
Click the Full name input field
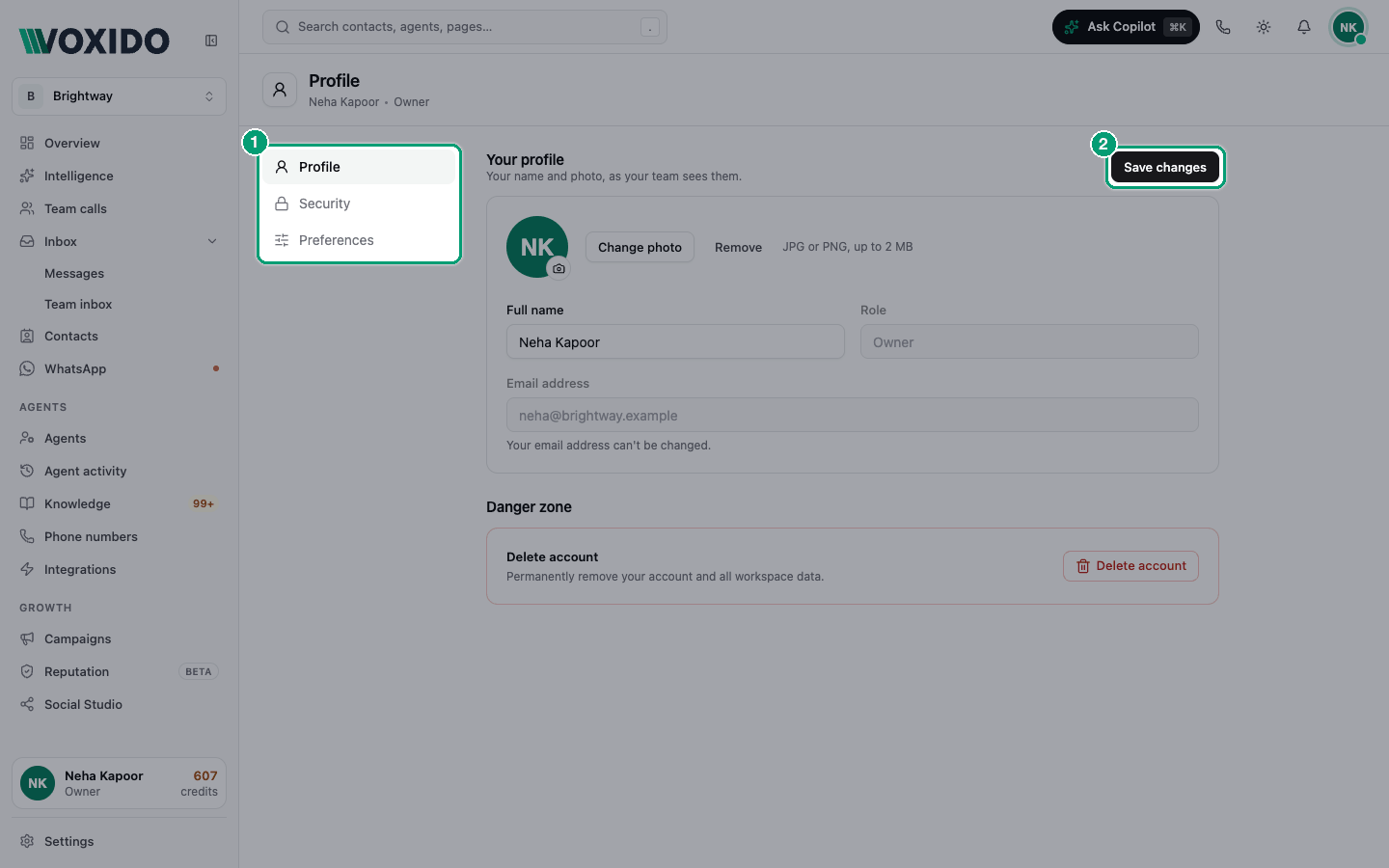tap(675, 341)
